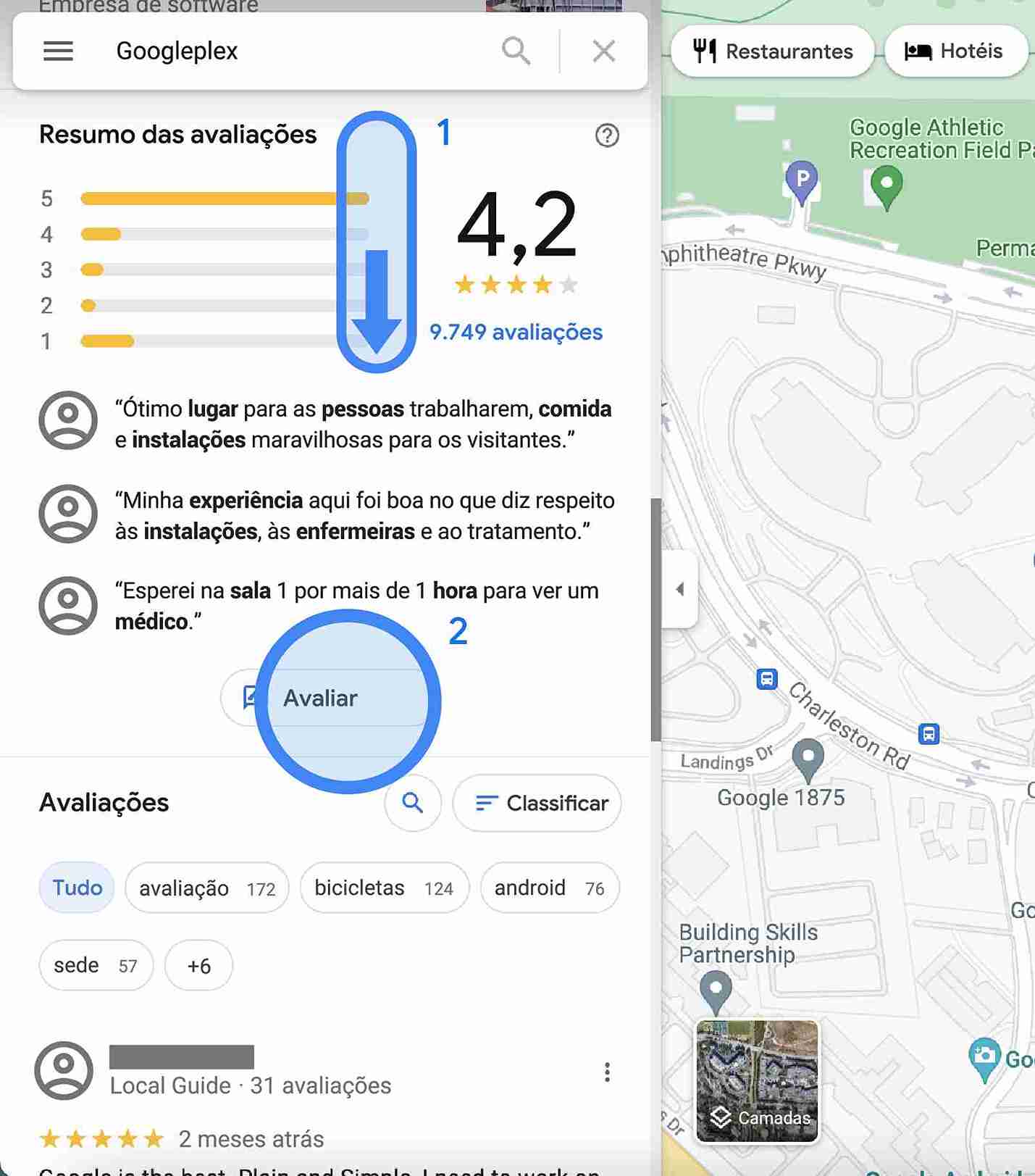The image size is (1035, 1176).
Task: Click the avatar beside the "Esperei na sala" quote
Action: click(x=68, y=605)
